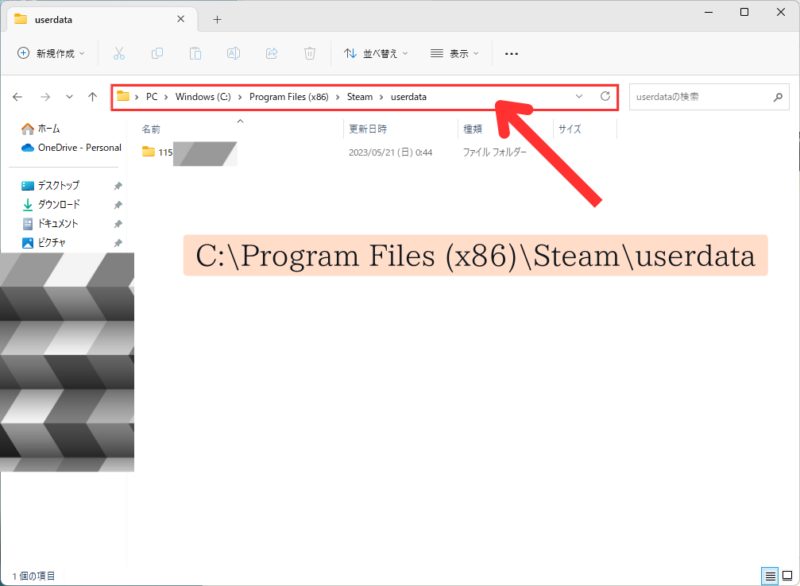Click the userdataの検索 search box
This screenshot has width=800, height=586.
[x=709, y=97]
